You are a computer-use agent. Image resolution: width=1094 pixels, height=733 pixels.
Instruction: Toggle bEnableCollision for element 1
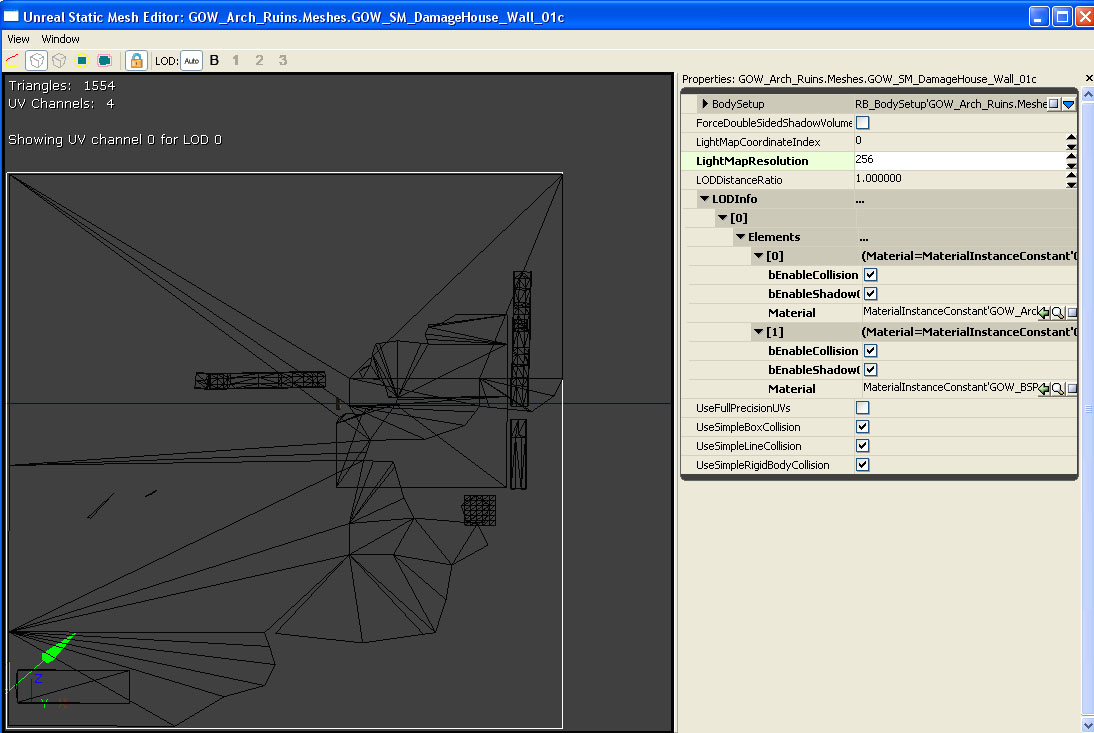click(871, 351)
